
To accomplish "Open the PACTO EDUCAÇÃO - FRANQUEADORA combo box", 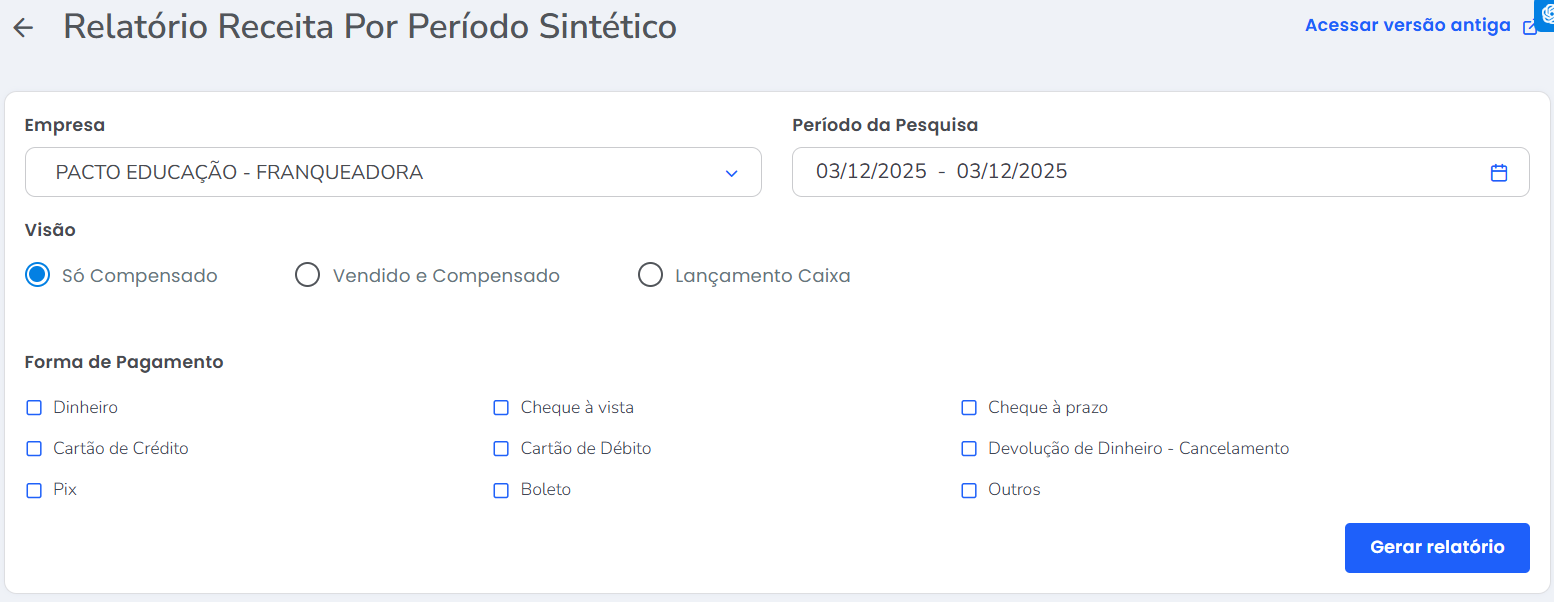I will [x=392, y=172].
